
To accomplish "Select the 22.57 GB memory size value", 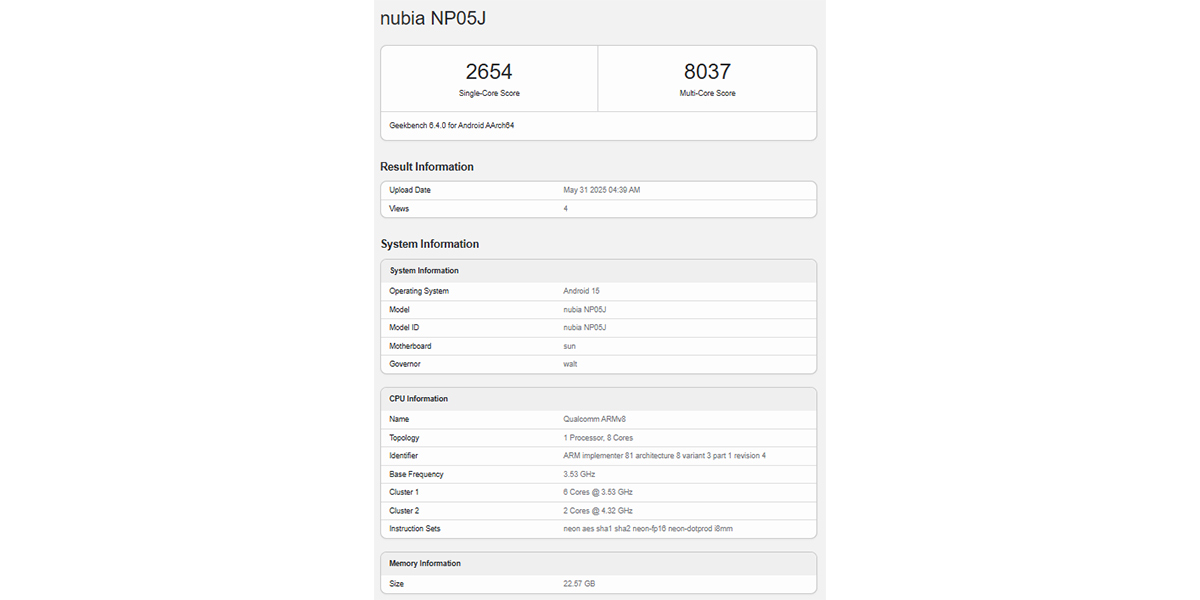I will tap(580, 583).
